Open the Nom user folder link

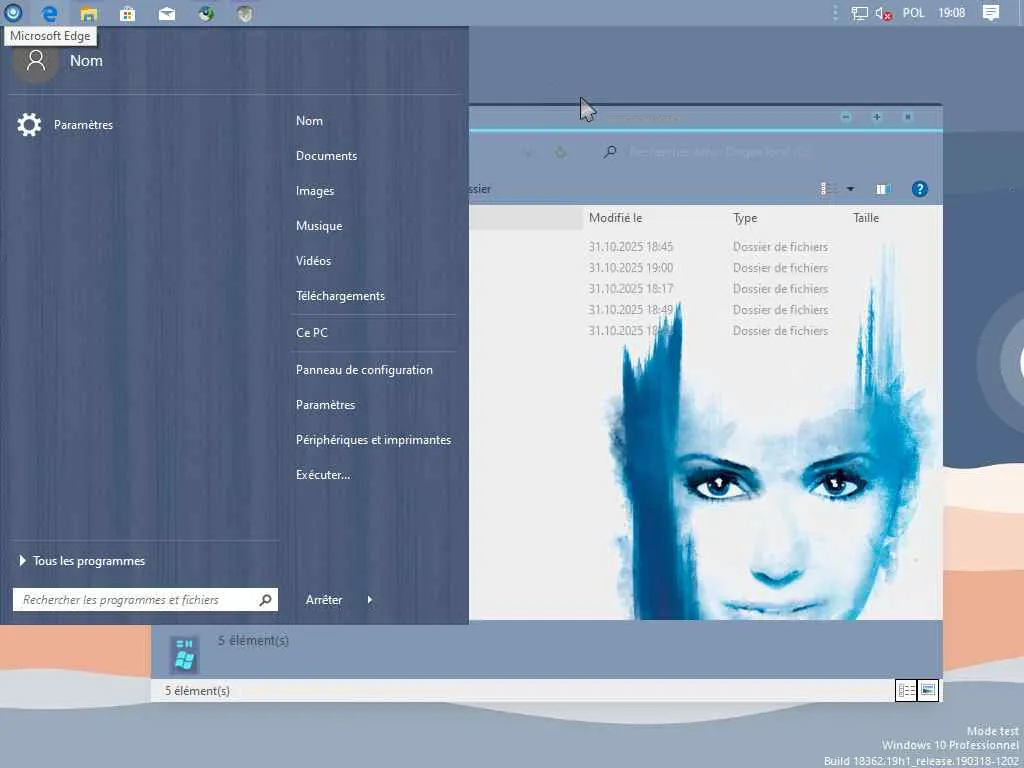[x=310, y=121]
